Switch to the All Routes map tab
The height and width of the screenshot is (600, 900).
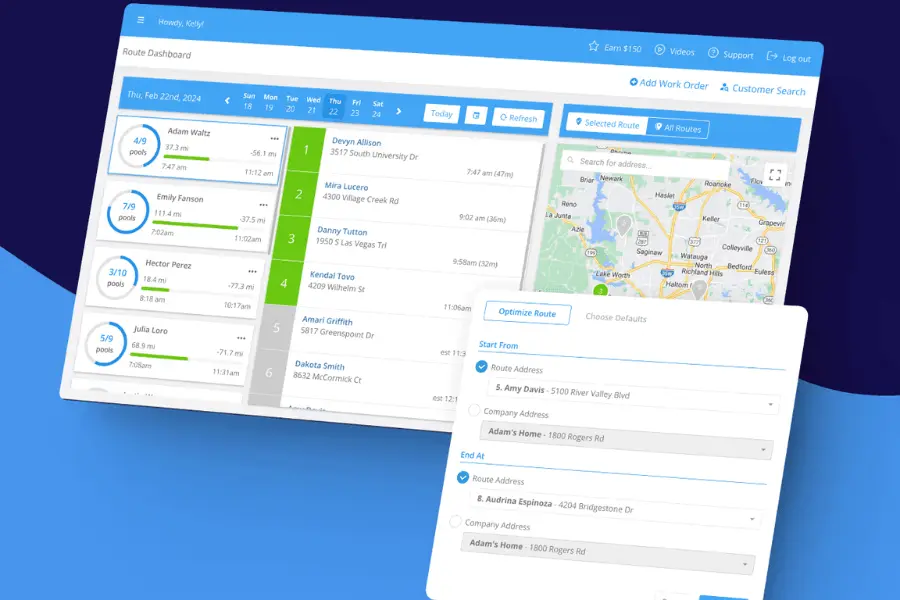pyautogui.click(x=678, y=128)
